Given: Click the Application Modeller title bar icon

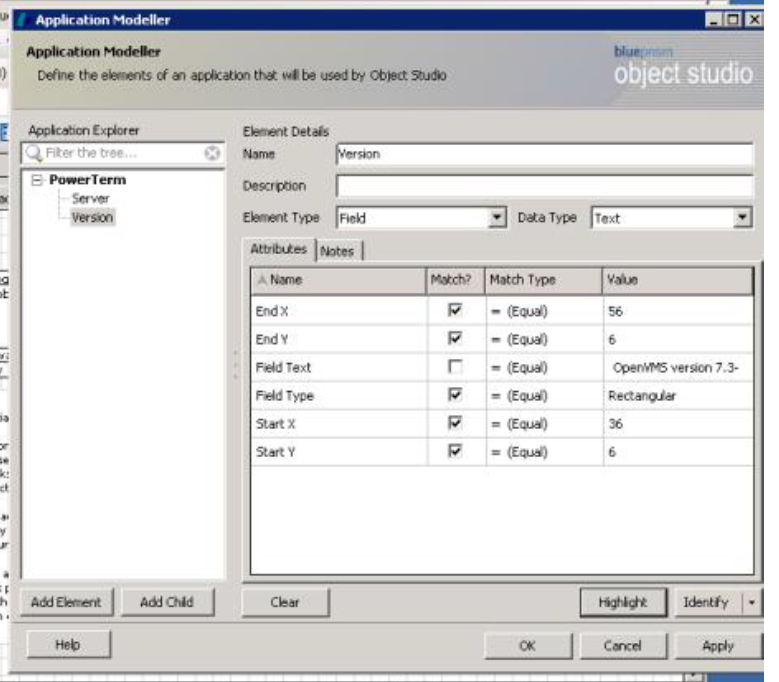Looking at the screenshot, I should click(22, 20).
